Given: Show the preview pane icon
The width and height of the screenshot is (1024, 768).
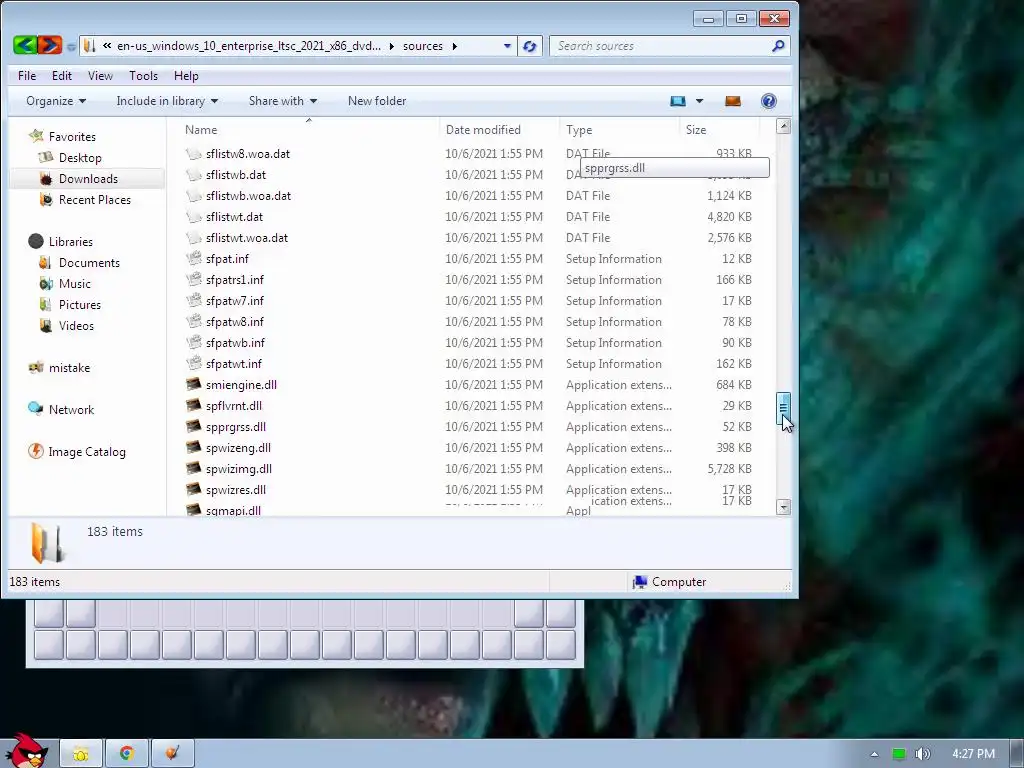Looking at the screenshot, I should pos(733,101).
